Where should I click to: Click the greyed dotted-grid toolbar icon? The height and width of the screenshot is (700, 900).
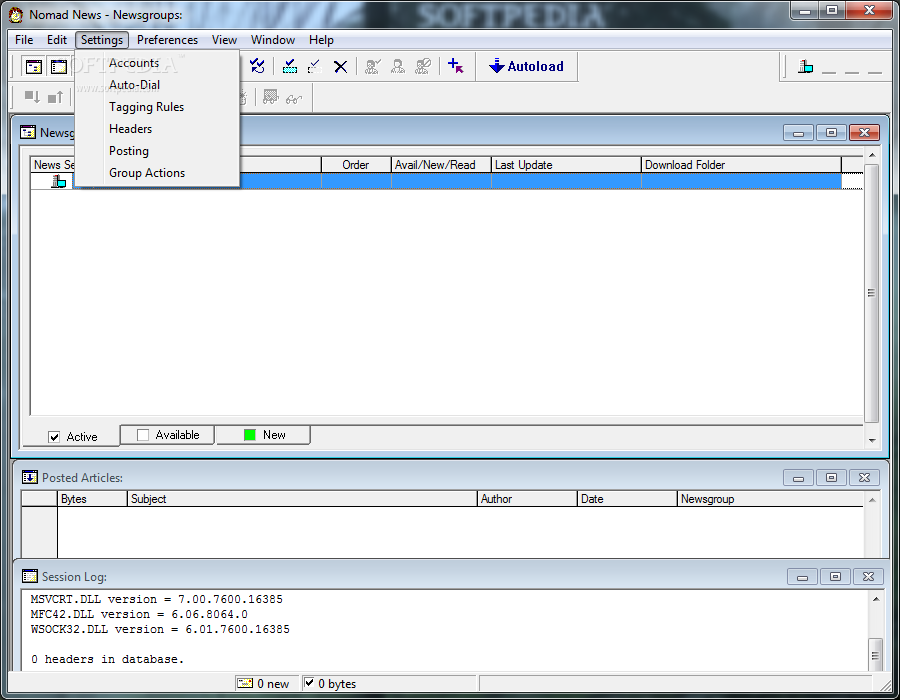[270, 97]
